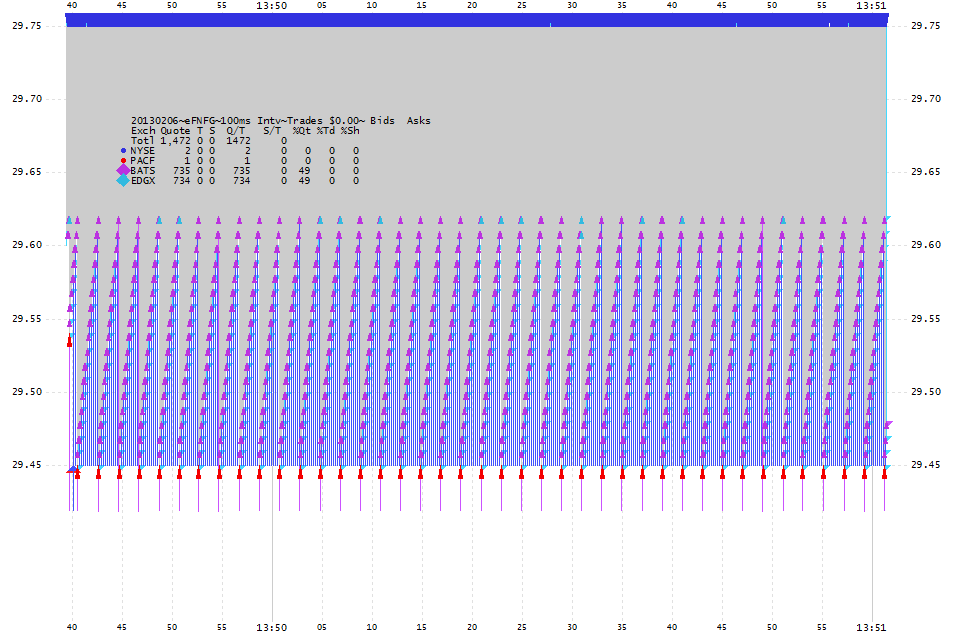Click the left axis price label 29.70
This screenshot has height=634, width=953.
click(x=27, y=98)
